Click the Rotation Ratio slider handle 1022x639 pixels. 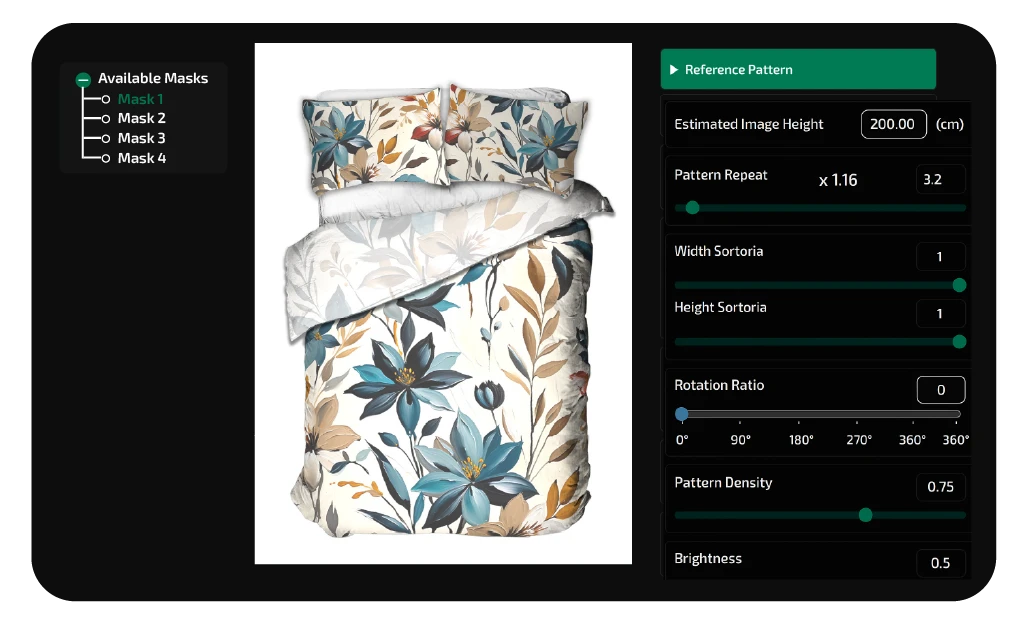point(682,413)
